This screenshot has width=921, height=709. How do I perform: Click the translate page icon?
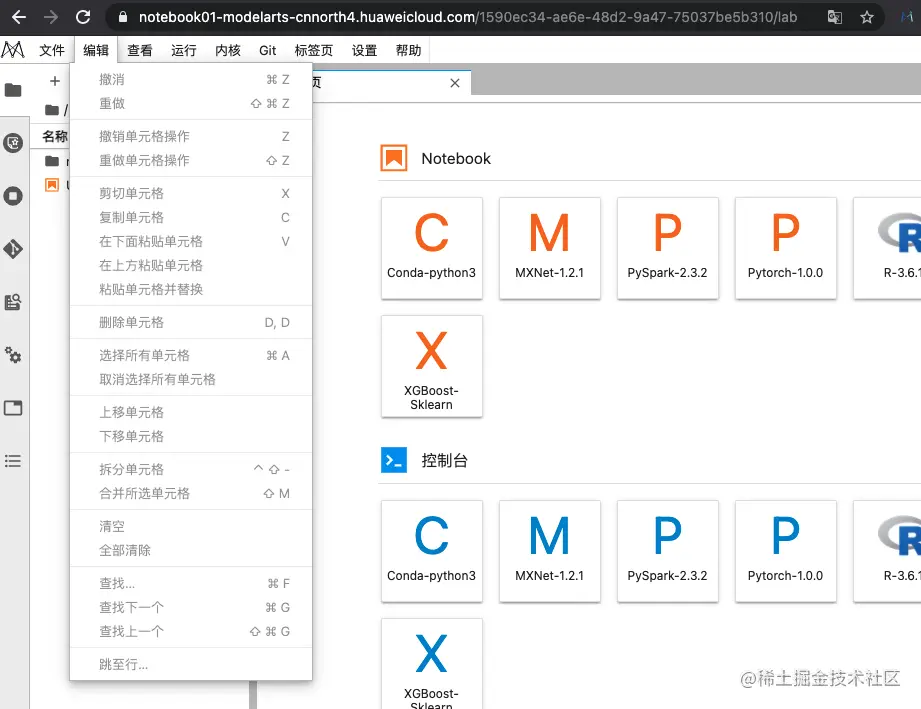point(835,17)
